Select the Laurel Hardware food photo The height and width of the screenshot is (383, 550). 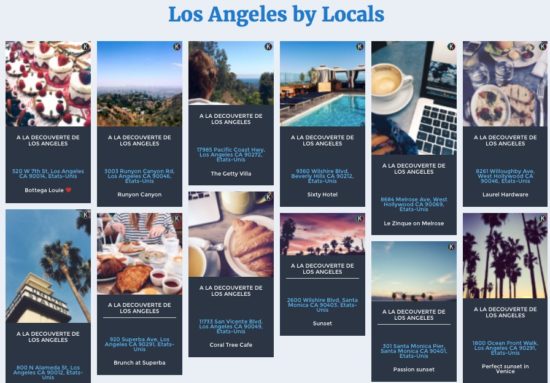tap(505, 84)
